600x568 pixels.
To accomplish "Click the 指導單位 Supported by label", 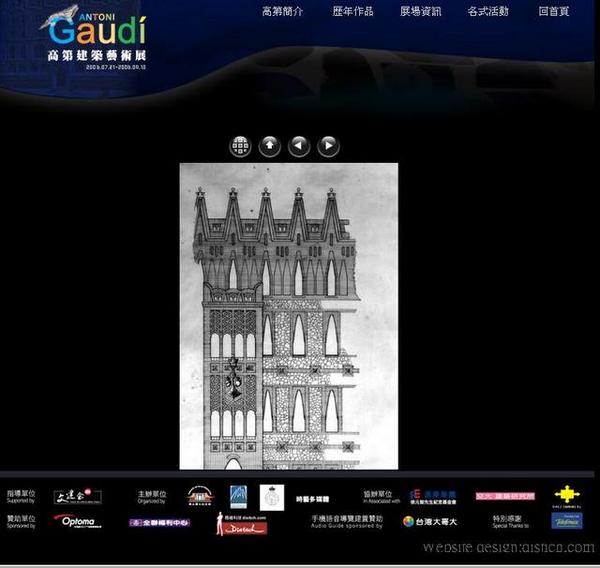I will (x=21, y=496).
